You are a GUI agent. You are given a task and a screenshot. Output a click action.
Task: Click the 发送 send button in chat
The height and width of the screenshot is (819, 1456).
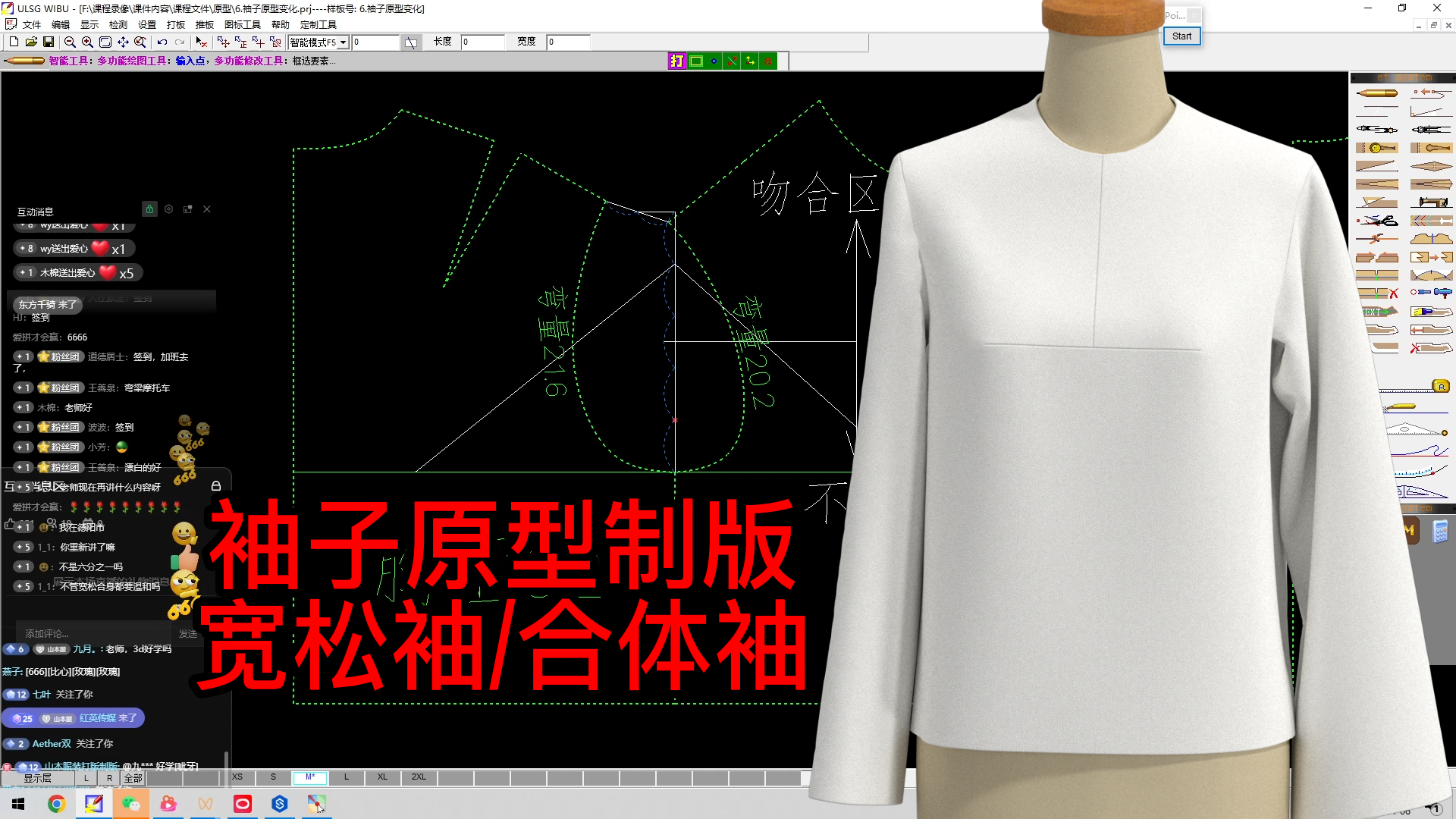click(187, 633)
